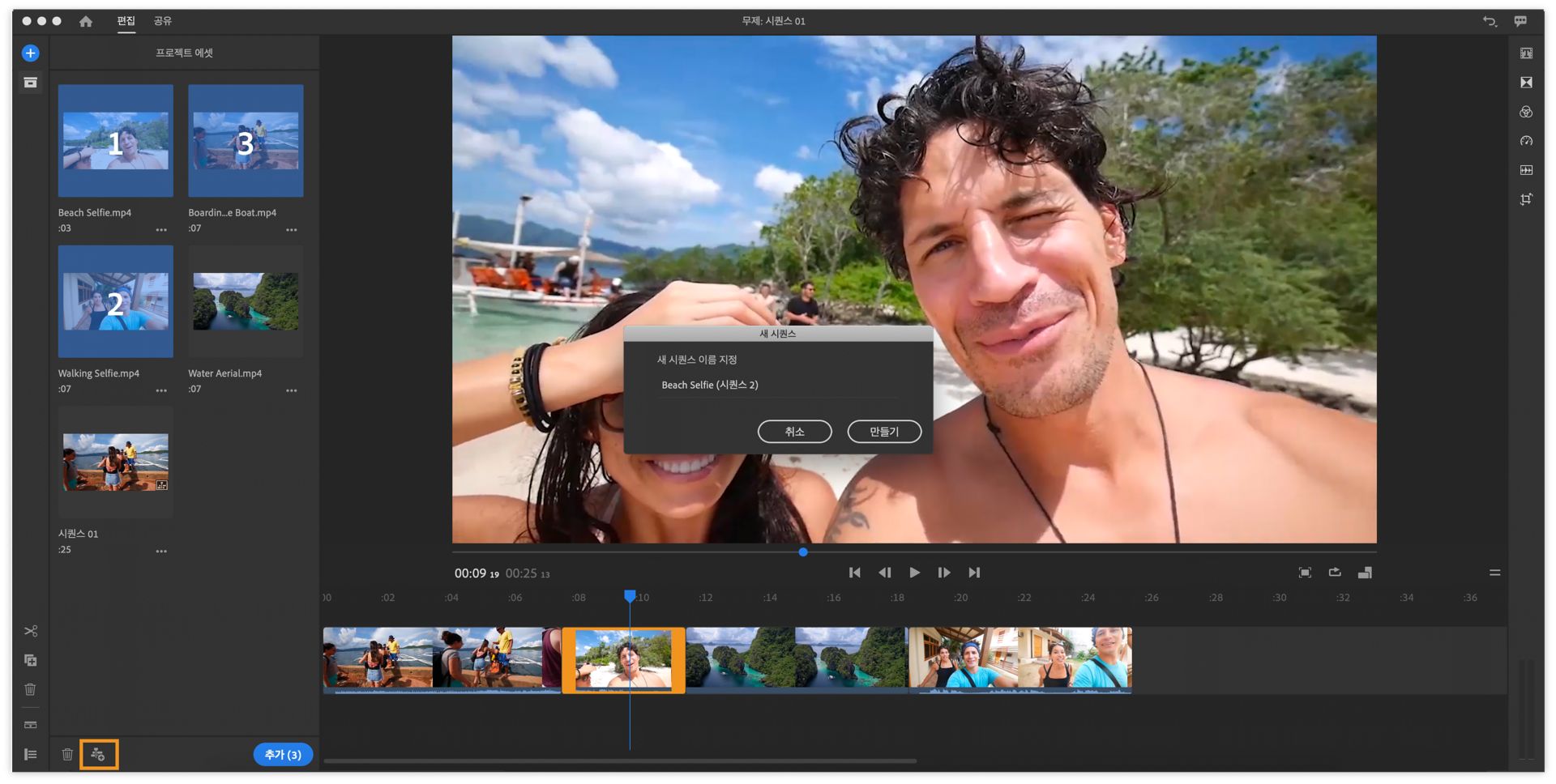Open the project assets panel icon
The height and width of the screenshot is (784, 1556).
pyautogui.click(x=30, y=83)
